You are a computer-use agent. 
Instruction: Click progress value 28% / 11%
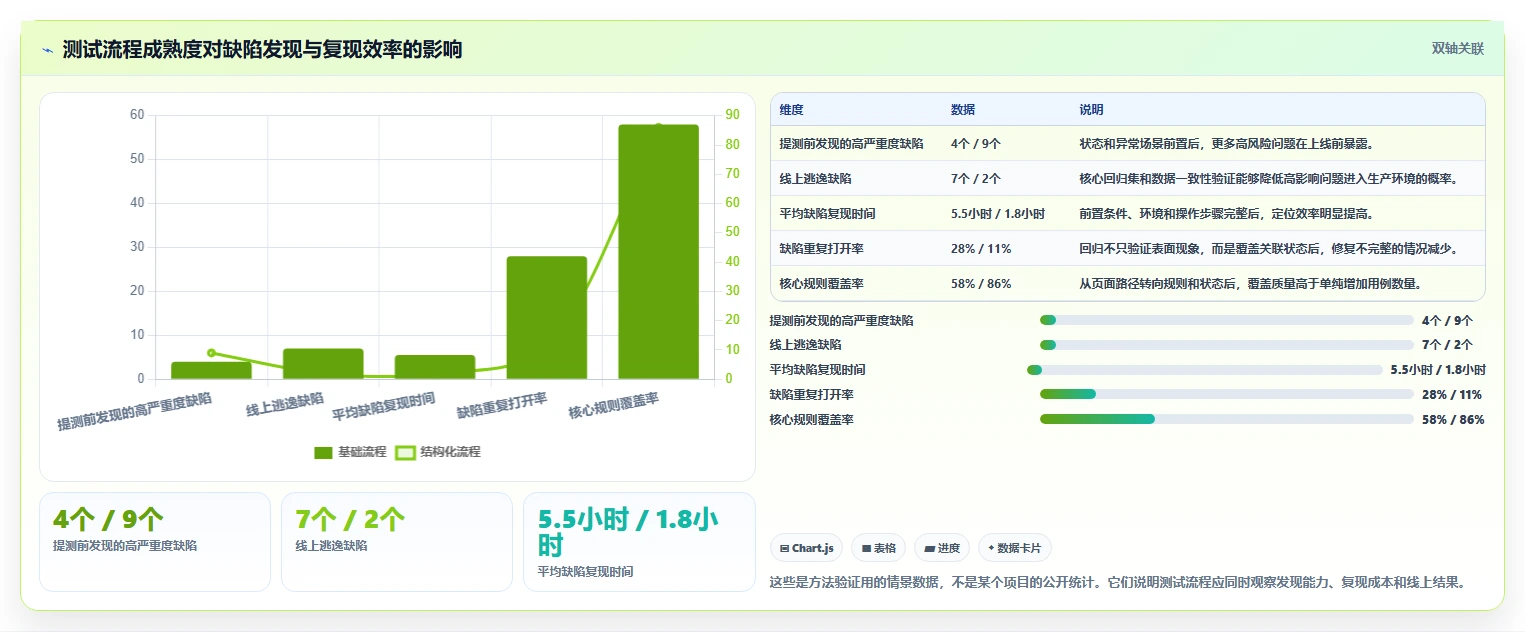[x=1452, y=395]
